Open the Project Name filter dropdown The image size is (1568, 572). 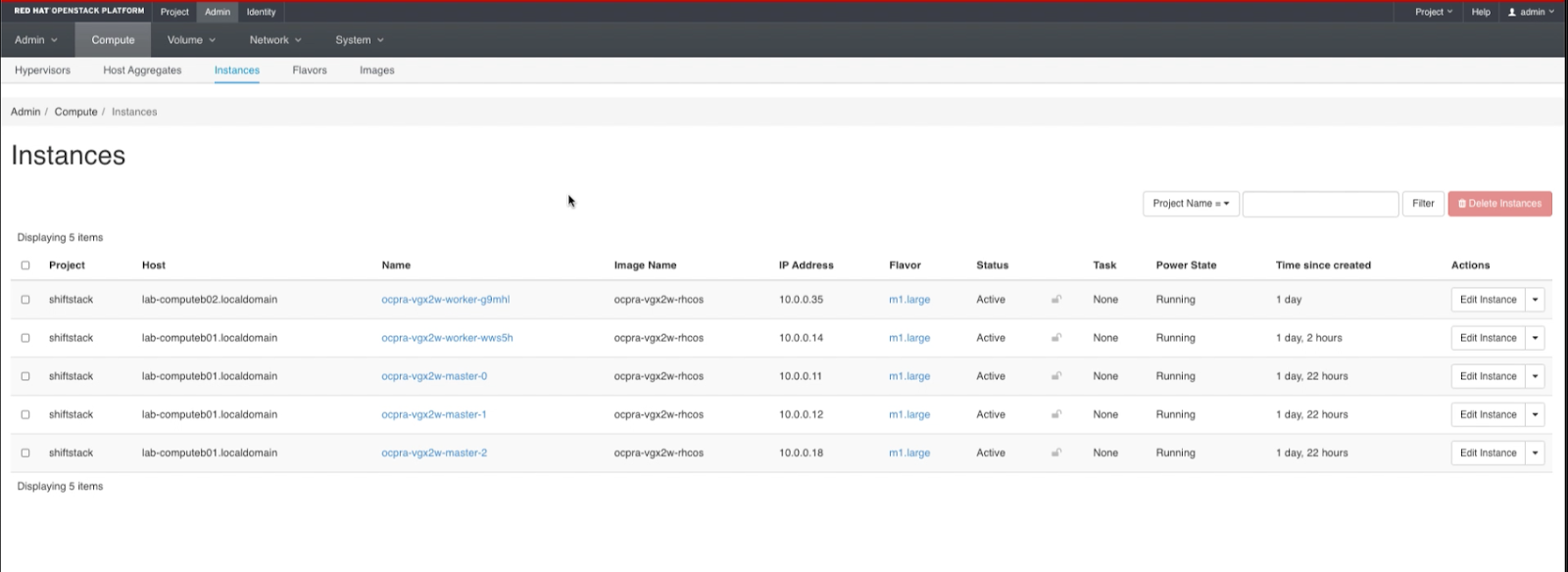tap(1191, 204)
